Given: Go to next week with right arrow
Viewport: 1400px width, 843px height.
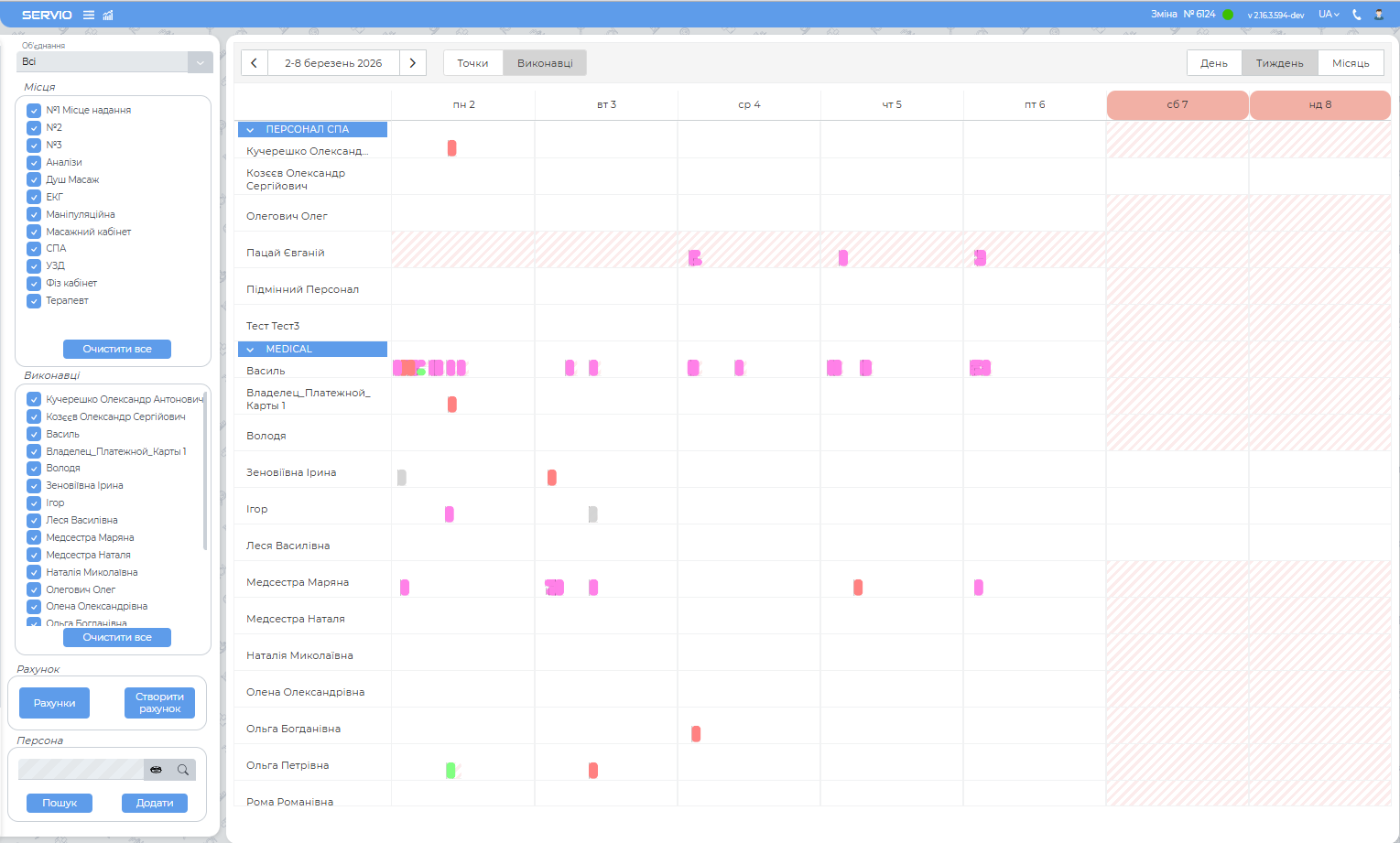Looking at the screenshot, I should (413, 63).
